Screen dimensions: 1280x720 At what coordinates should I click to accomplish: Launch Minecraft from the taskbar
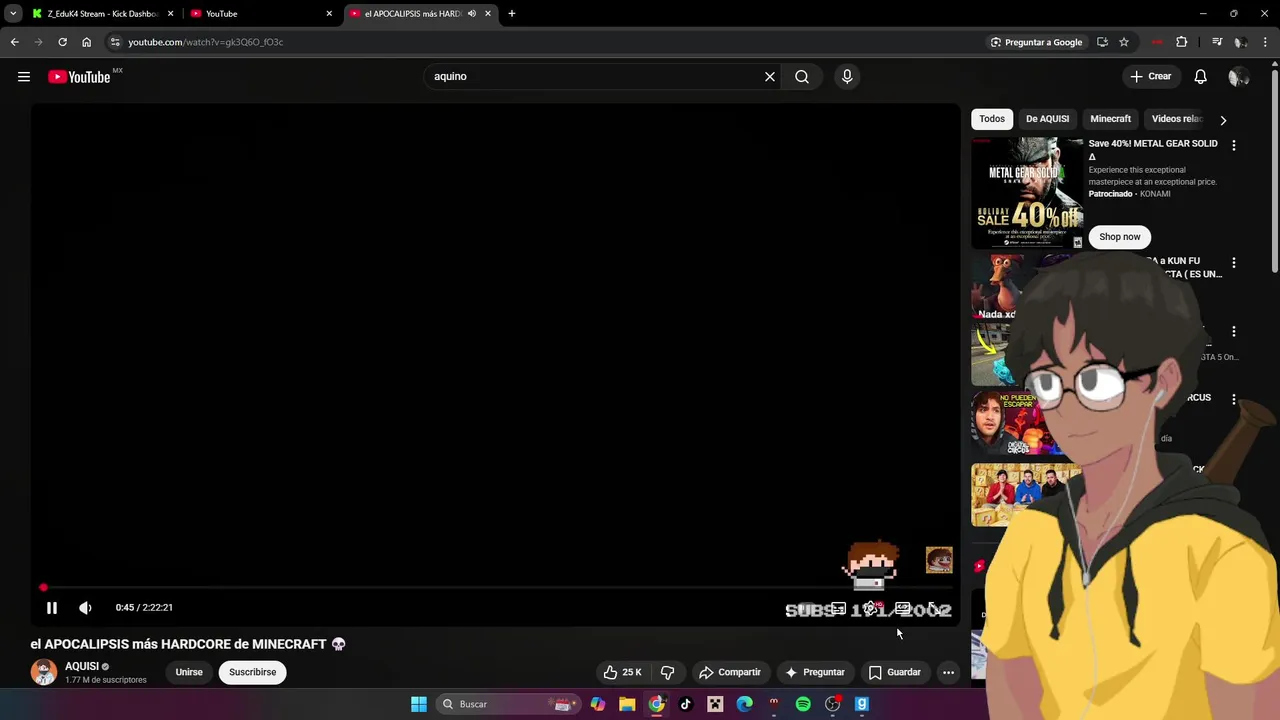point(715,704)
